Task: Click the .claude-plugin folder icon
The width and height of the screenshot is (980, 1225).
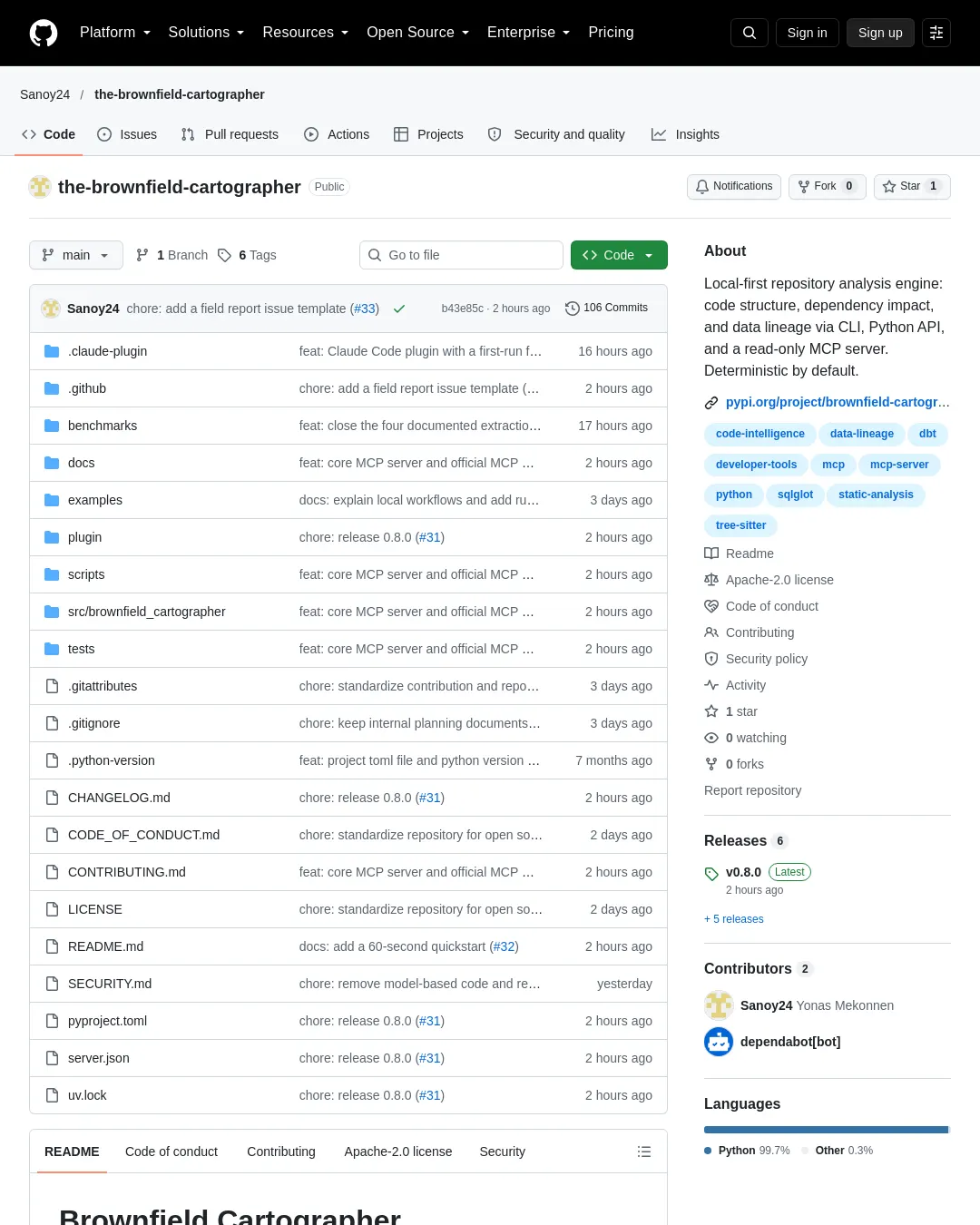Action: pyautogui.click(x=52, y=351)
